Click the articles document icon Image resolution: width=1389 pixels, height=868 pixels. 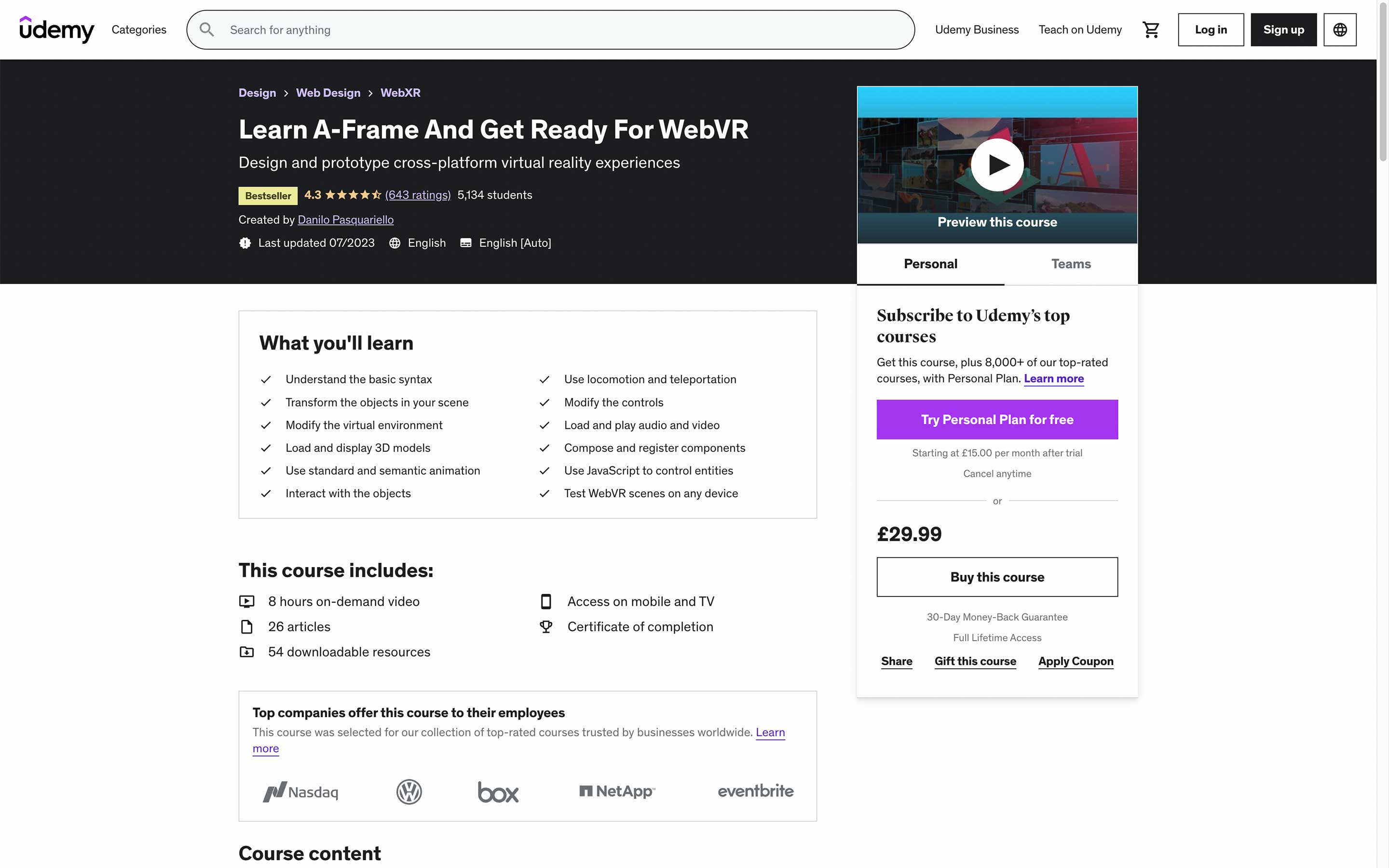point(247,626)
